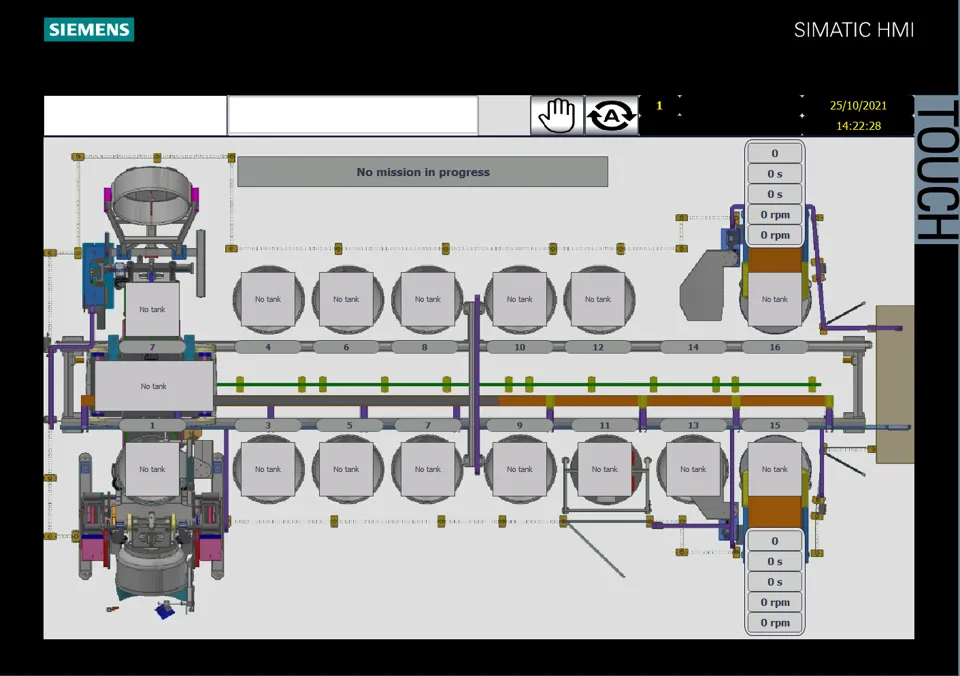Select the 0 counter in station 15 readout
The width and height of the screenshot is (960, 676).
775,541
